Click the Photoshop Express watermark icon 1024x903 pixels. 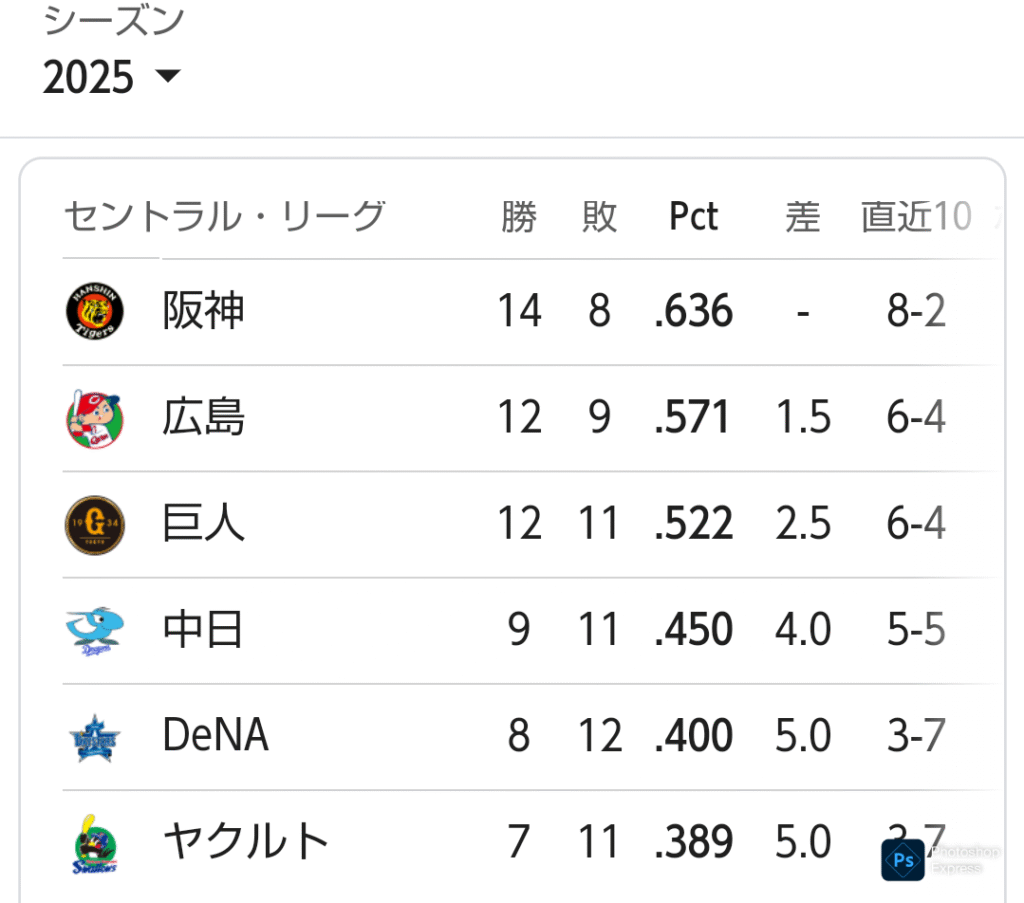[x=903, y=860]
